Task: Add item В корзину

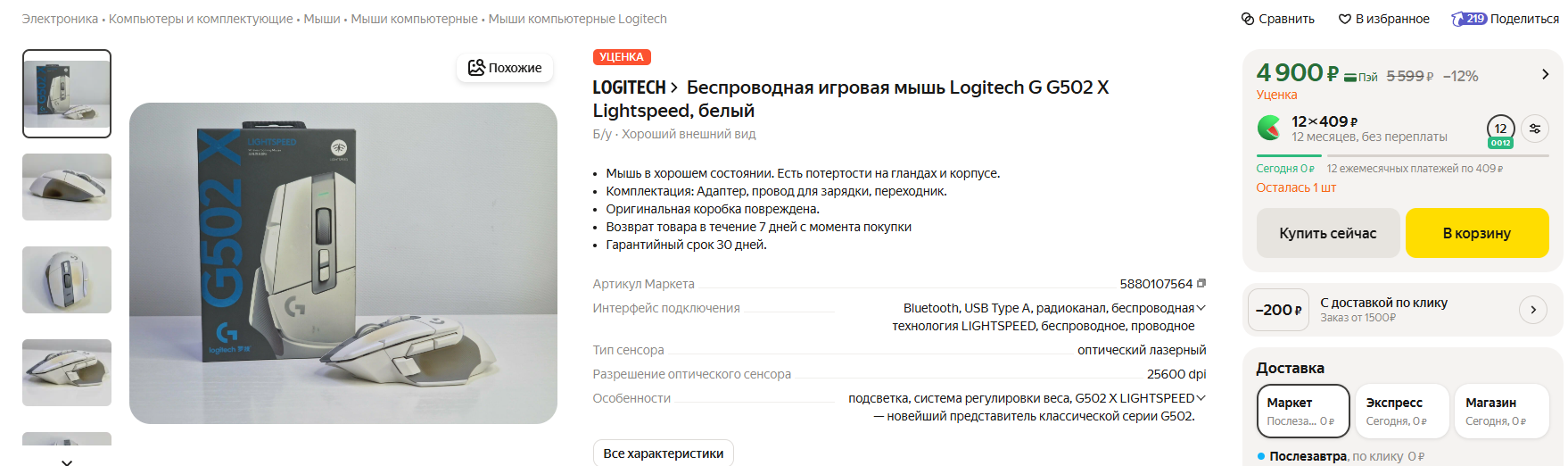Action: [1477, 233]
